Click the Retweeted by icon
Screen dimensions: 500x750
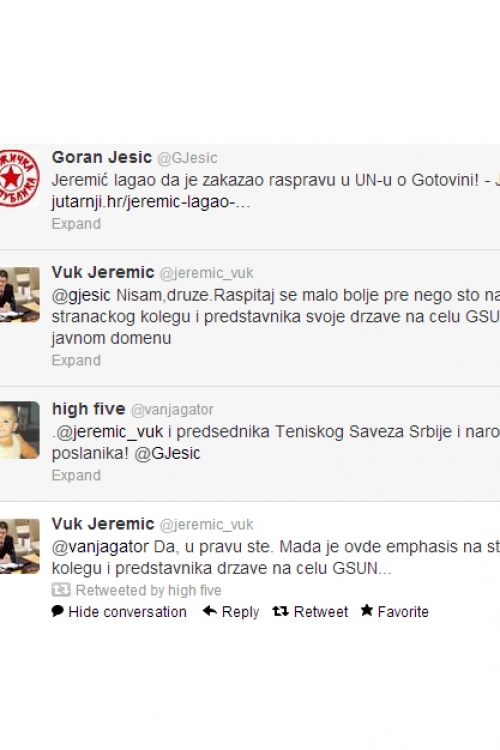61,590
